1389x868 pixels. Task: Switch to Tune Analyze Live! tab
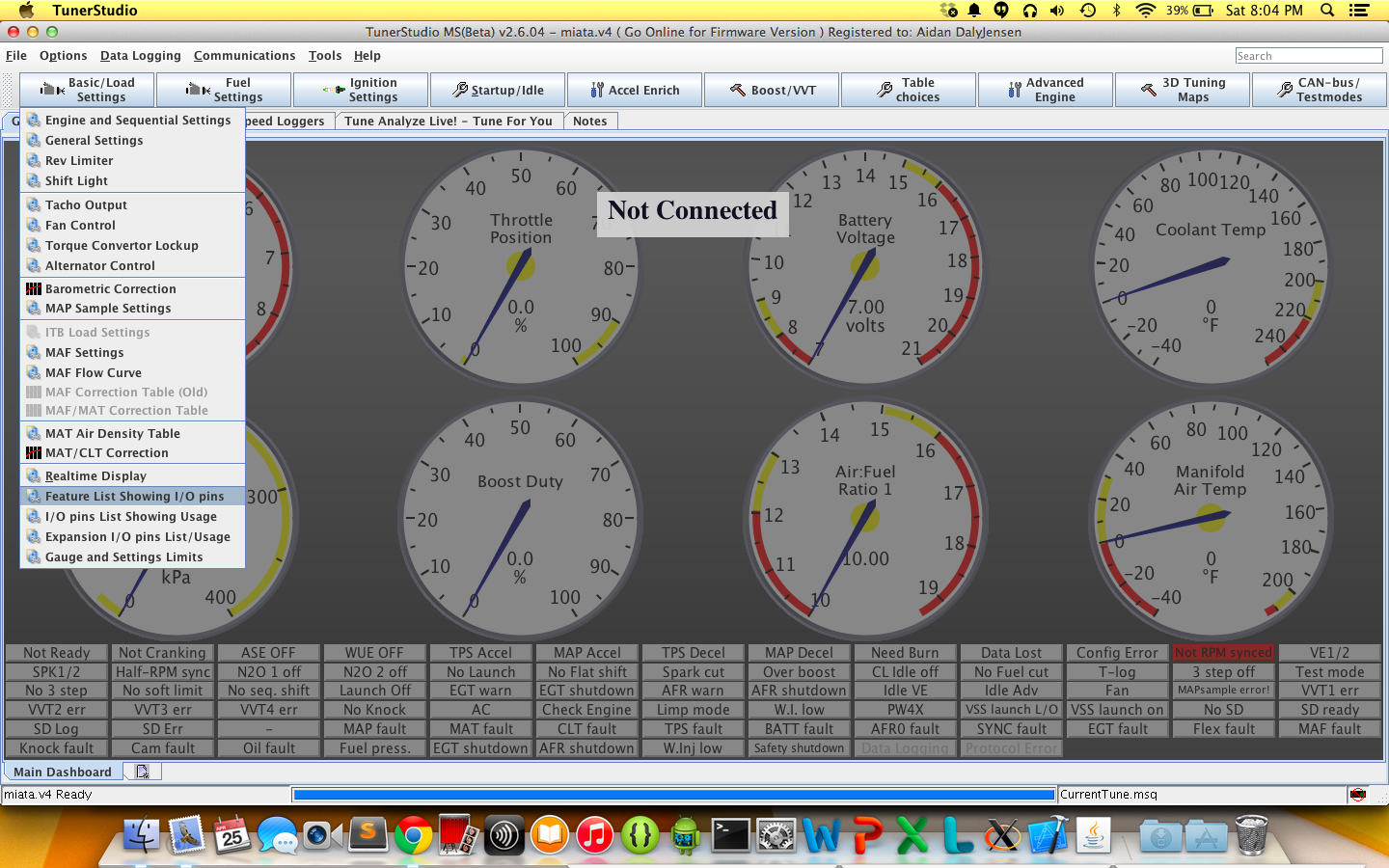tap(448, 122)
